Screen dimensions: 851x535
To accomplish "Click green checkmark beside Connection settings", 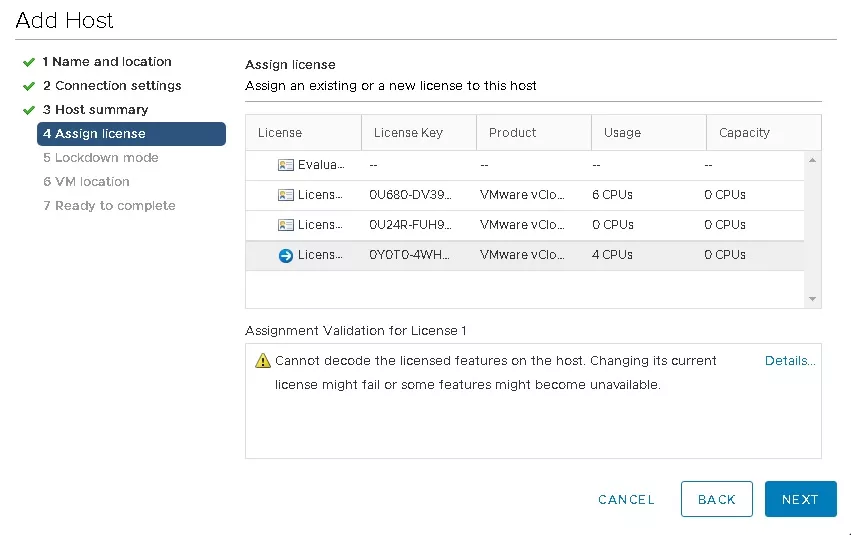I will pos(29,86).
